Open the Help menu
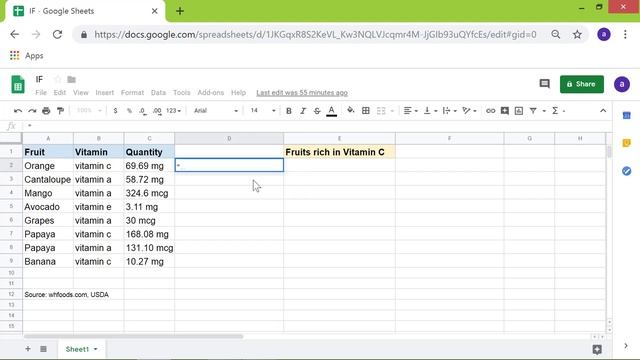This screenshot has height=360, width=640. pos(238,93)
